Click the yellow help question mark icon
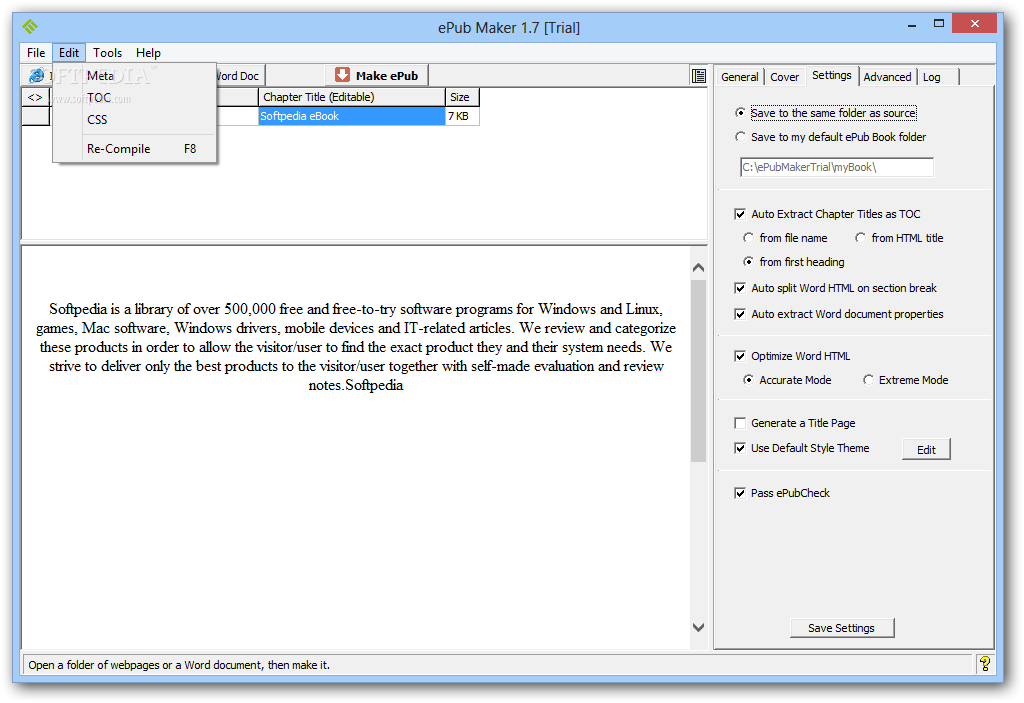The height and width of the screenshot is (703, 1024). click(985, 664)
